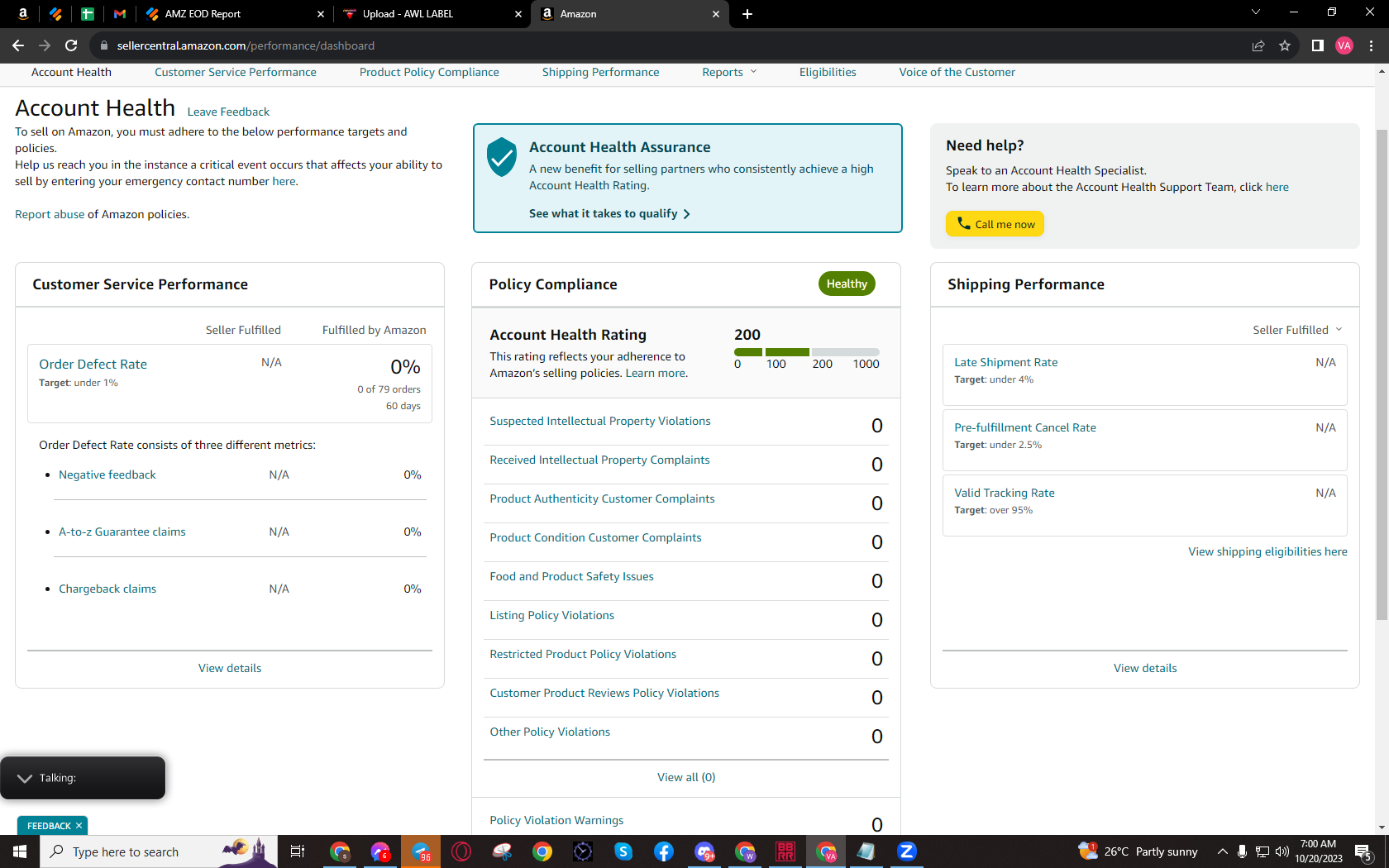Screen dimensions: 1389x868
Task: Open the Negative feedback metric link
Action: (107, 475)
